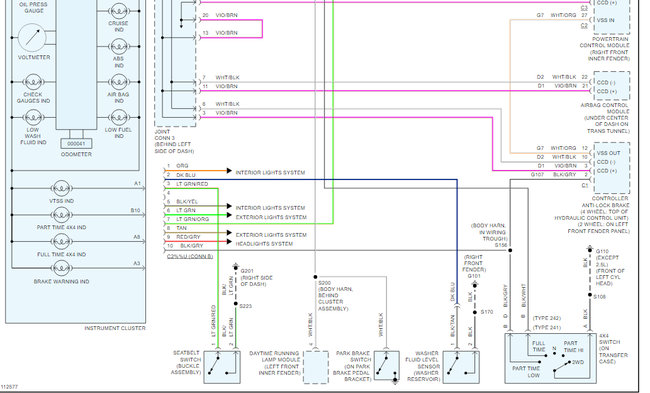This screenshot has width=650, height=393.
Task: Select the S170 splice dot
Action: coord(475,312)
